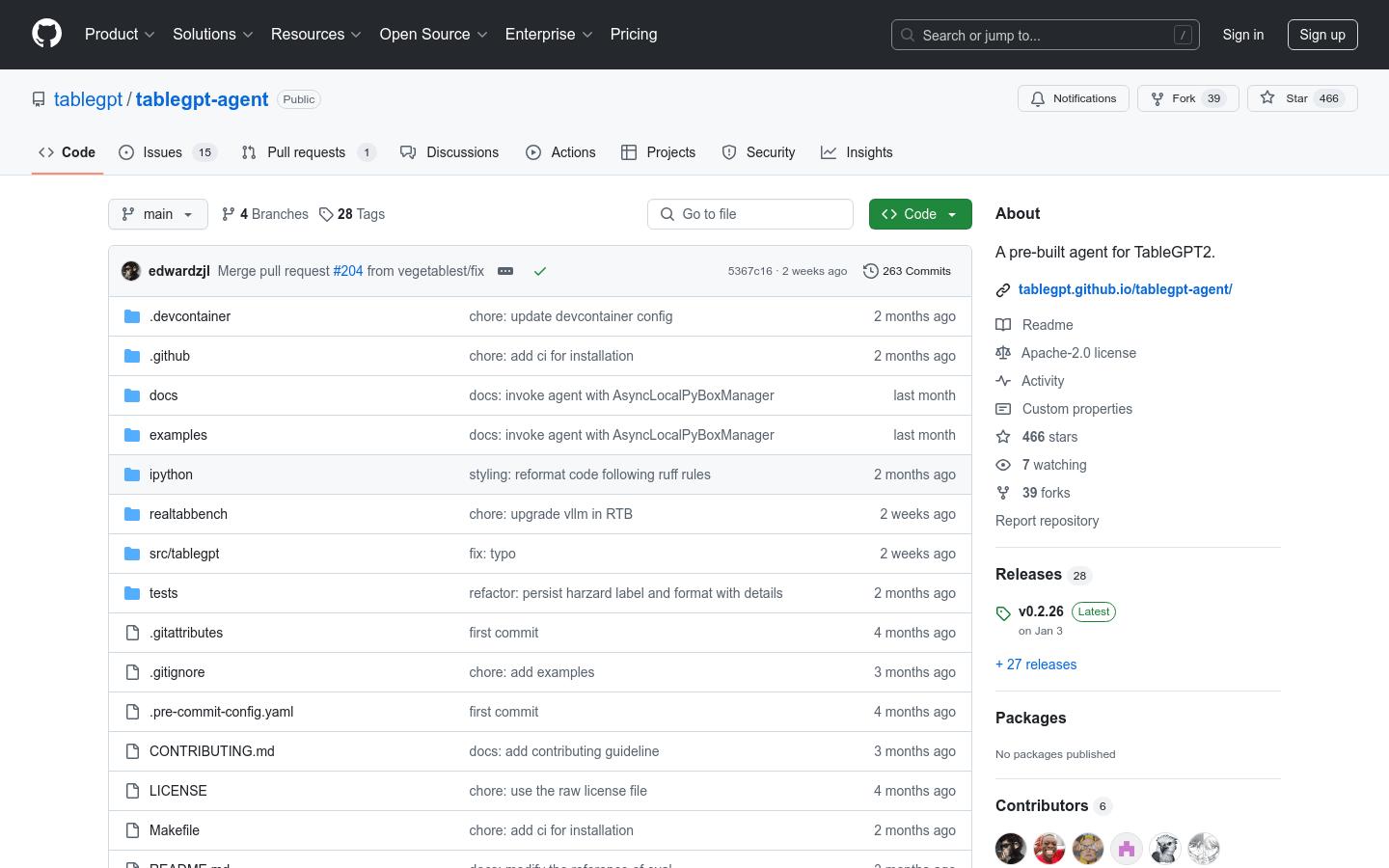Star the tablegpt-agent repository

(1301, 98)
